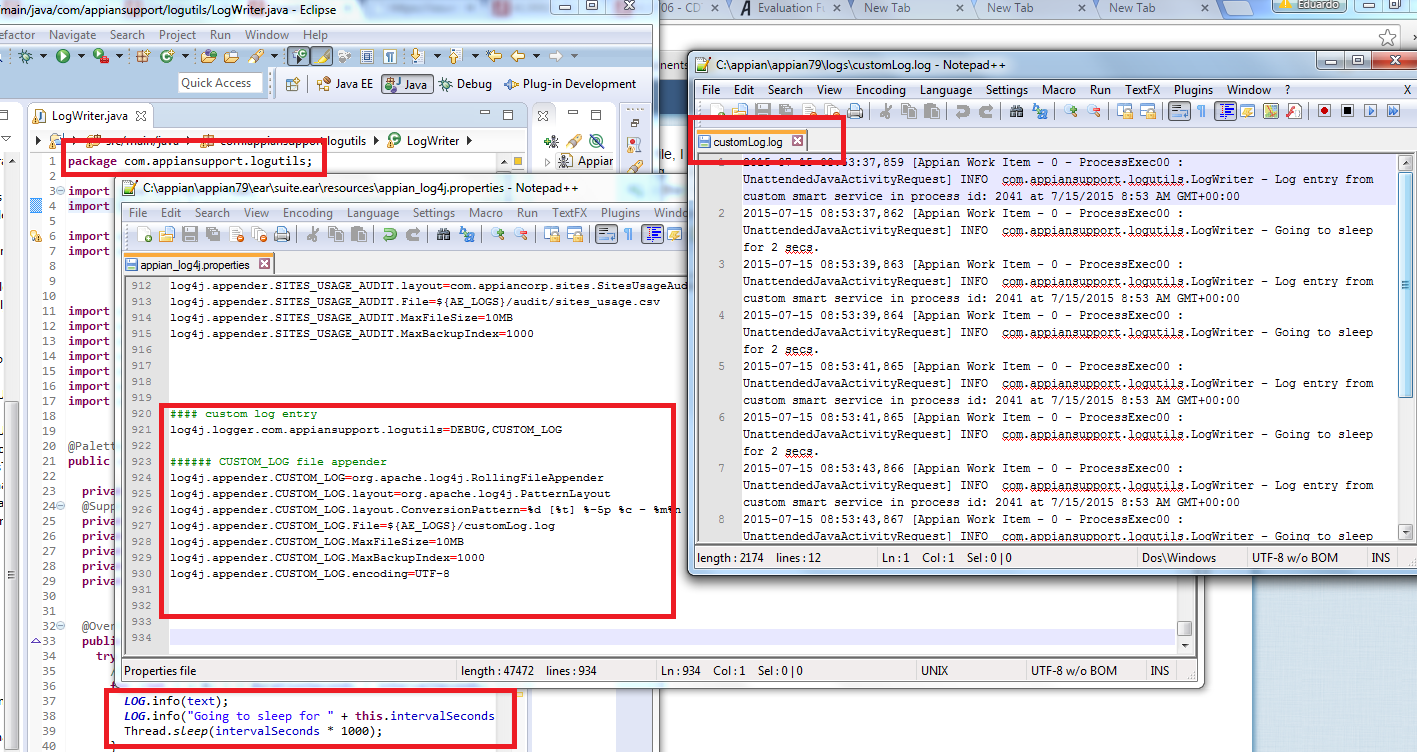The width and height of the screenshot is (1417, 752).
Task: Switch to Debug perspective in Eclipse
Action: tap(466, 84)
